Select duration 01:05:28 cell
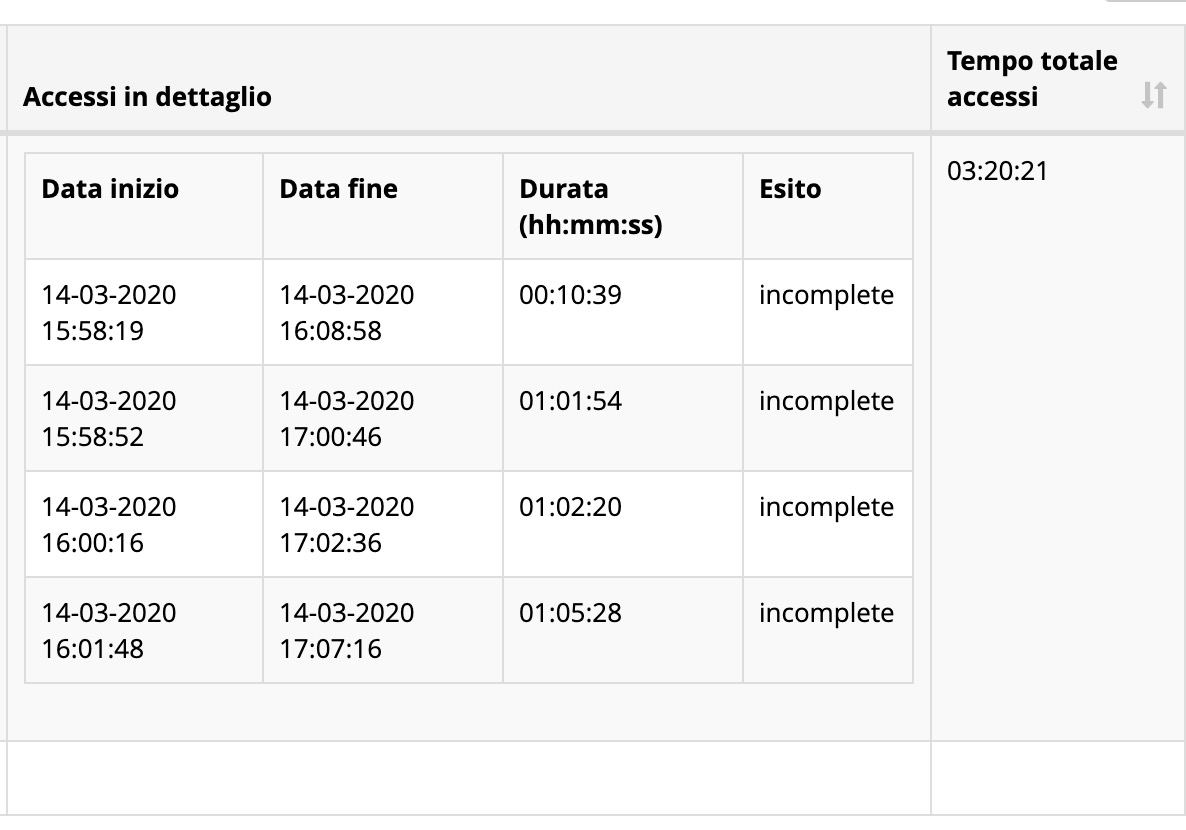This screenshot has height=830, width=1186. tap(570, 613)
